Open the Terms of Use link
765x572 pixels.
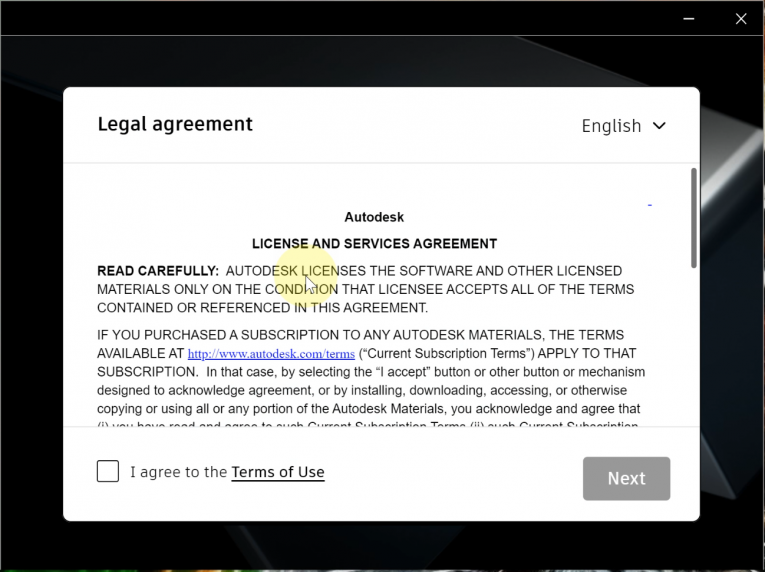pyautogui.click(x=278, y=472)
